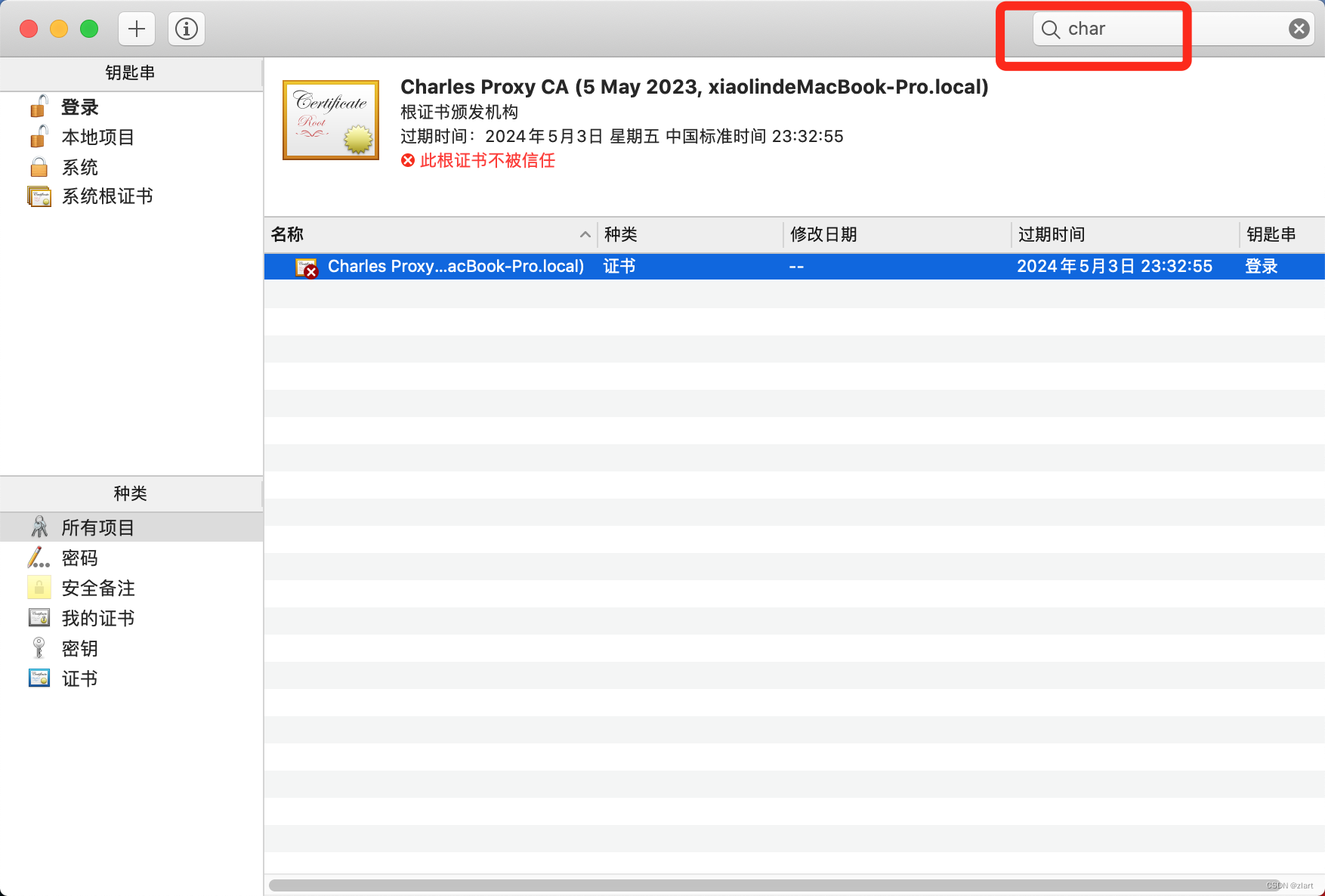Screen dimensions: 1325x896
Task: Click the red untrusted X icon
Action: (x=408, y=160)
